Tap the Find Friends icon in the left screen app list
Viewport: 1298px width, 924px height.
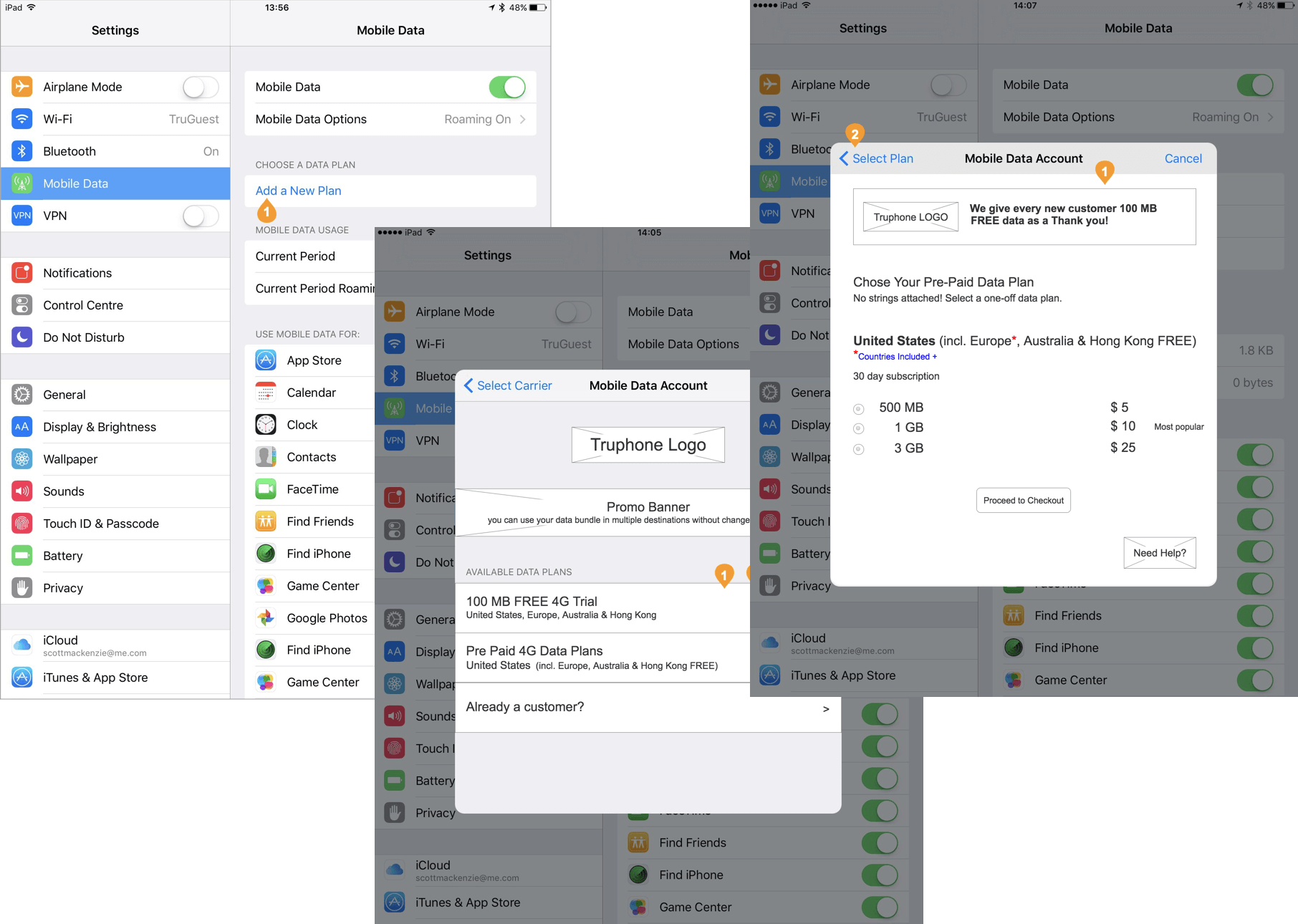pos(266,521)
